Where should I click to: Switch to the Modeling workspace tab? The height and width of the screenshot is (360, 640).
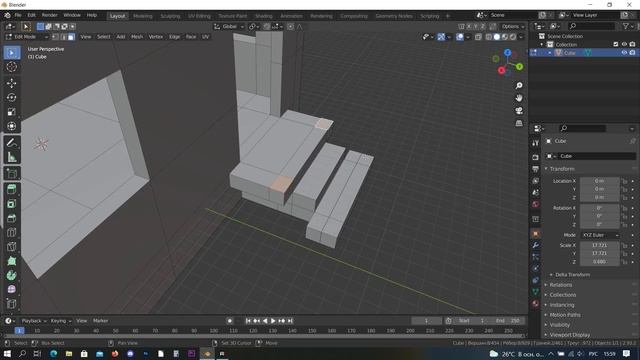(x=142, y=16)
